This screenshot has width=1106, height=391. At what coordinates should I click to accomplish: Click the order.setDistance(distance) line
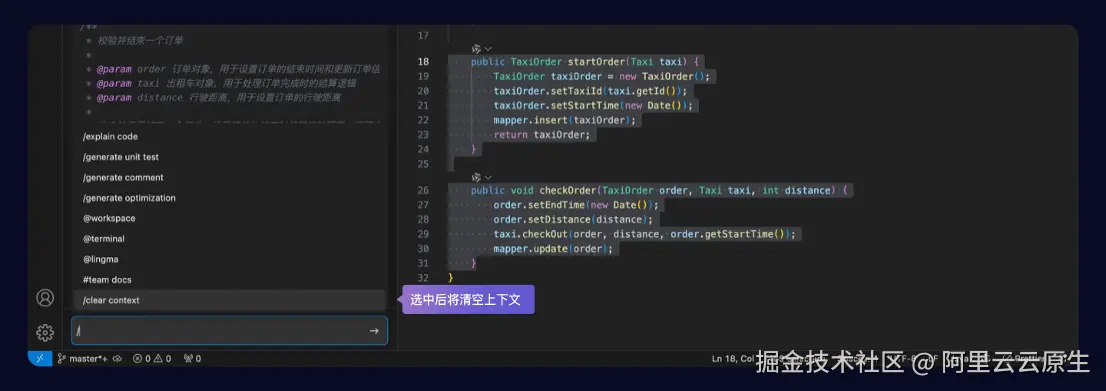click(x=573, y=219)
